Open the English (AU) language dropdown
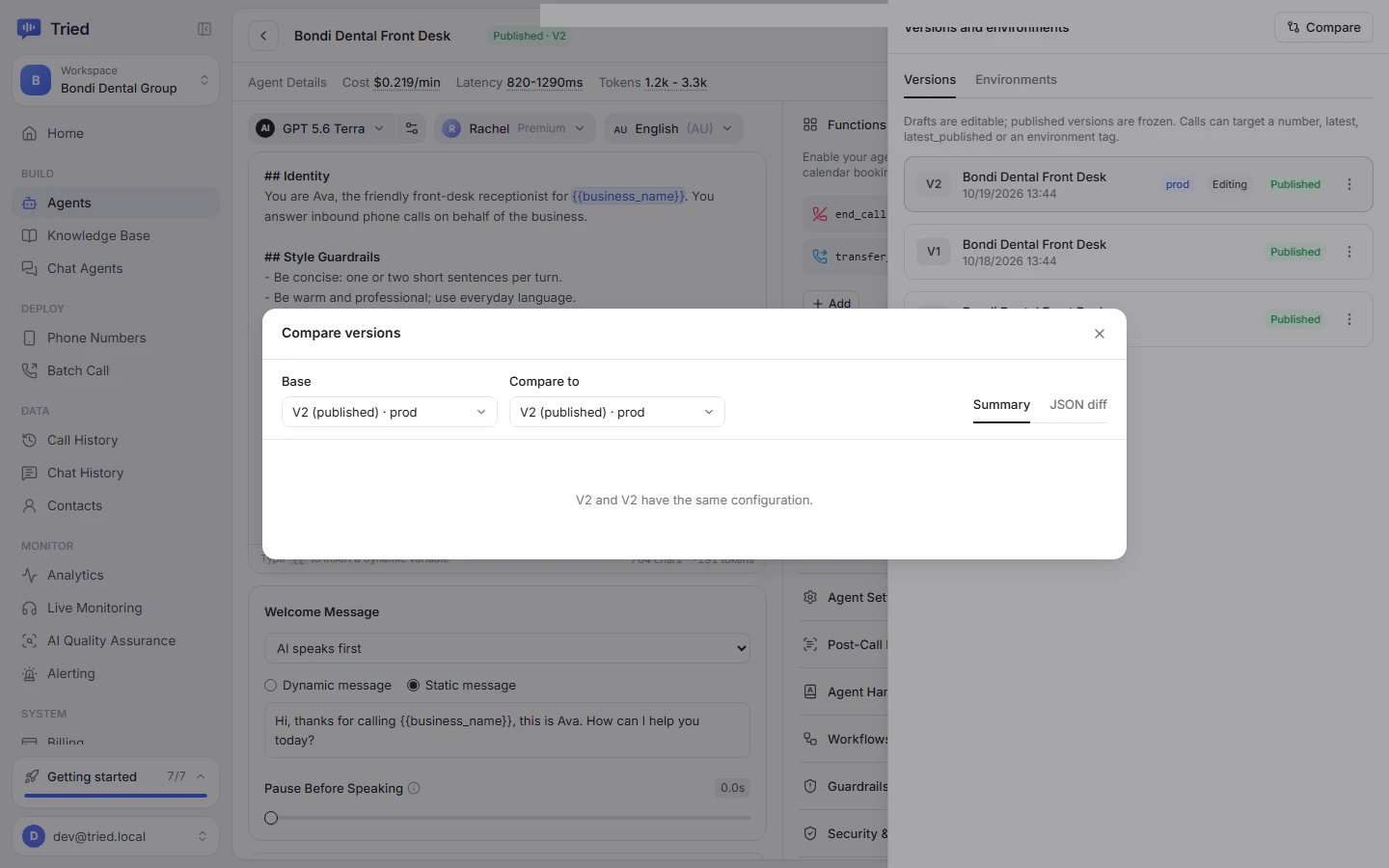 pos(673,128)
